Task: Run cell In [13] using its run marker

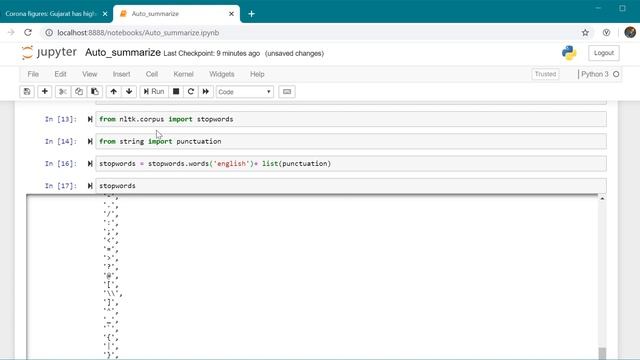Action: click(90, 119)
